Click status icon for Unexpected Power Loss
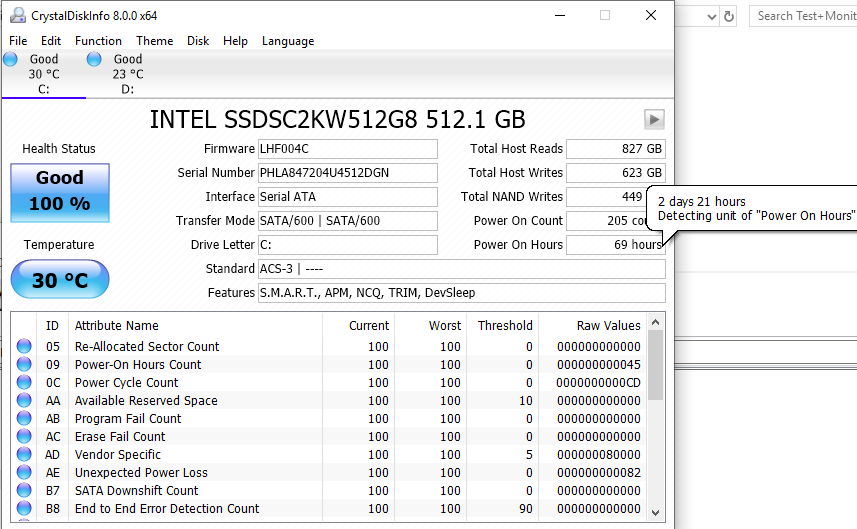The height and width of the screenshot is (529, 857). point(24,472)
